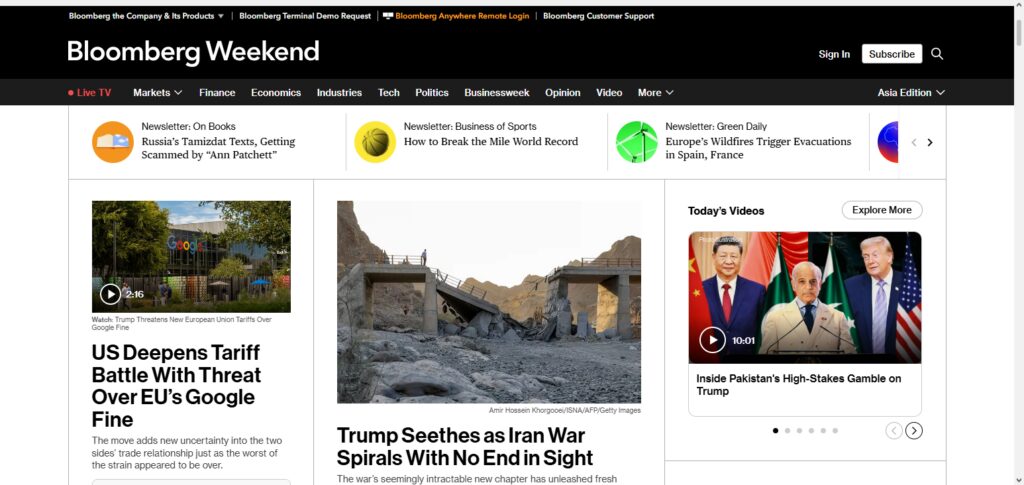
Task: Click 'Today's Videos' heading
Action: click(726, 211)
